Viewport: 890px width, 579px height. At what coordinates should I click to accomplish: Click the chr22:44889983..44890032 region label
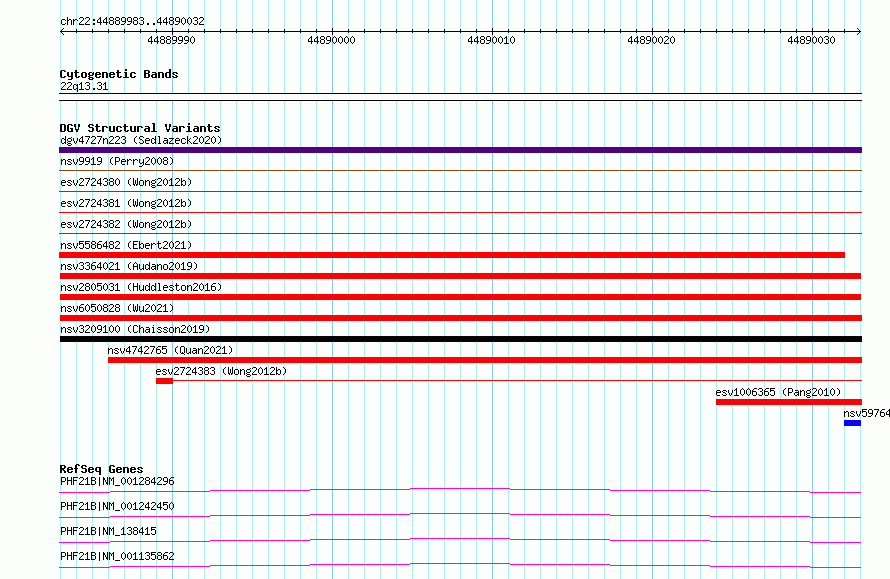pyautogui.click(x=132, y=21)
